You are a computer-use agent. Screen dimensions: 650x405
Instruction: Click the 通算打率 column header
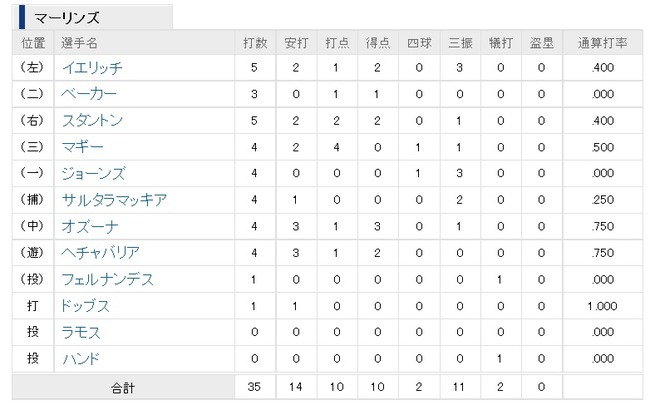pos(602,43)
